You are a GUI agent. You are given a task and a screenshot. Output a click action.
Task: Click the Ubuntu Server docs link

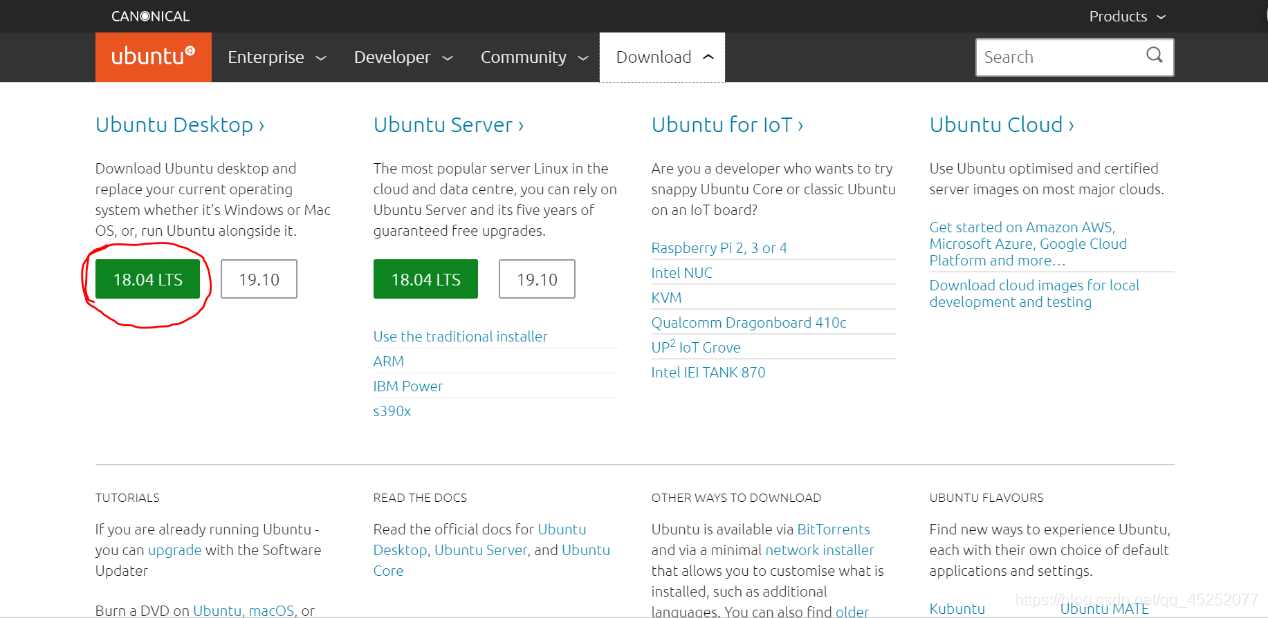point(481,550)
